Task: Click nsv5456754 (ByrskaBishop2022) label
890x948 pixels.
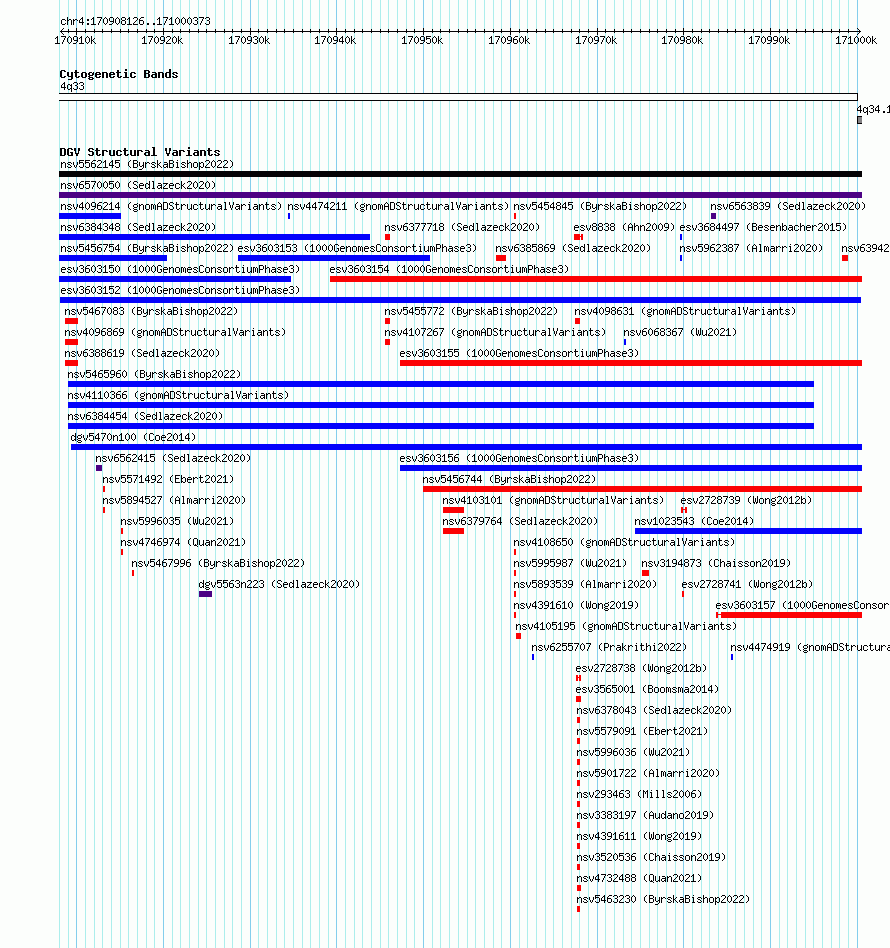Action: (x=147, y=248)
